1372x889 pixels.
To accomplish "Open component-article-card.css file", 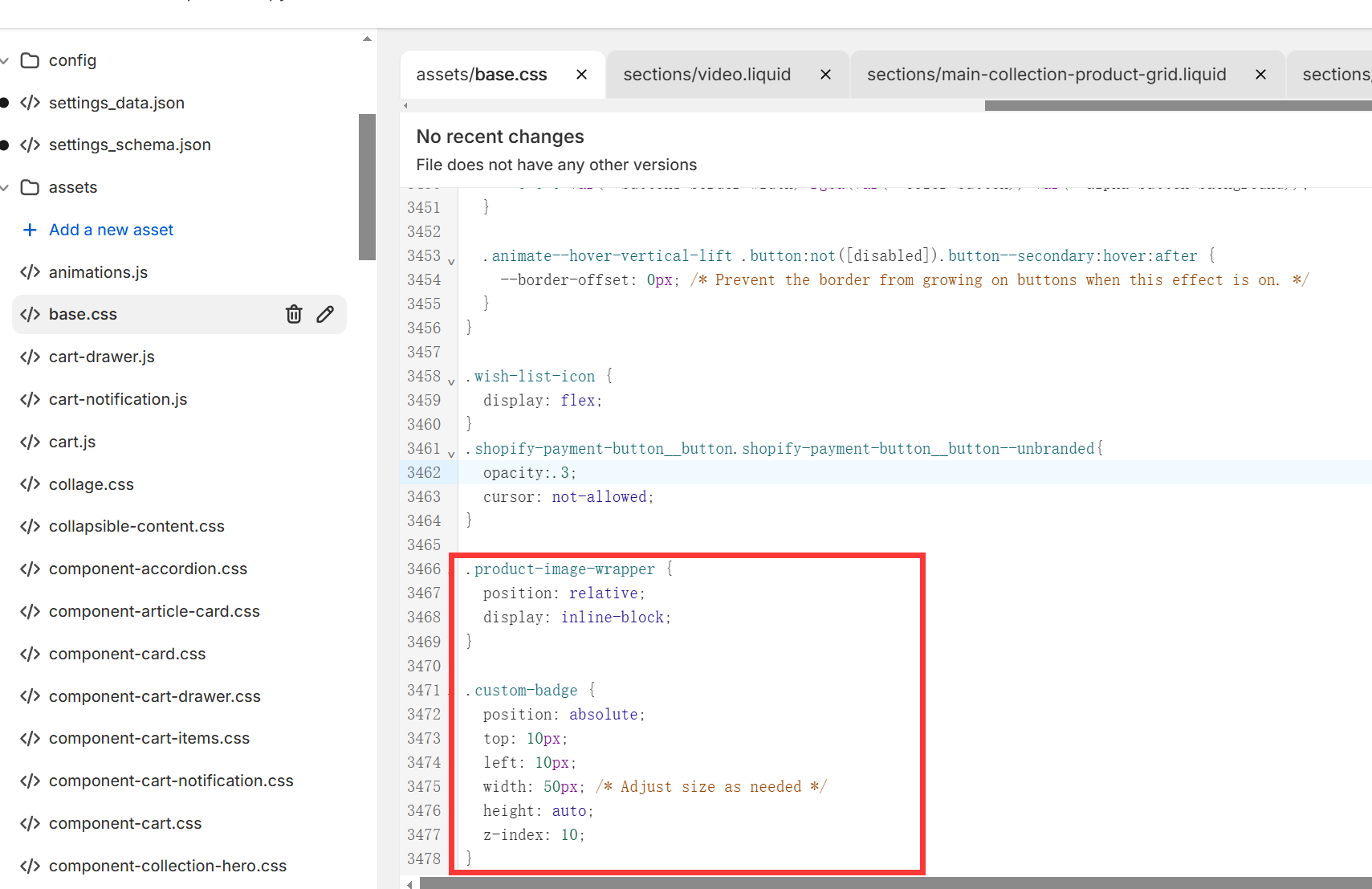I will [x=154, y=611].
